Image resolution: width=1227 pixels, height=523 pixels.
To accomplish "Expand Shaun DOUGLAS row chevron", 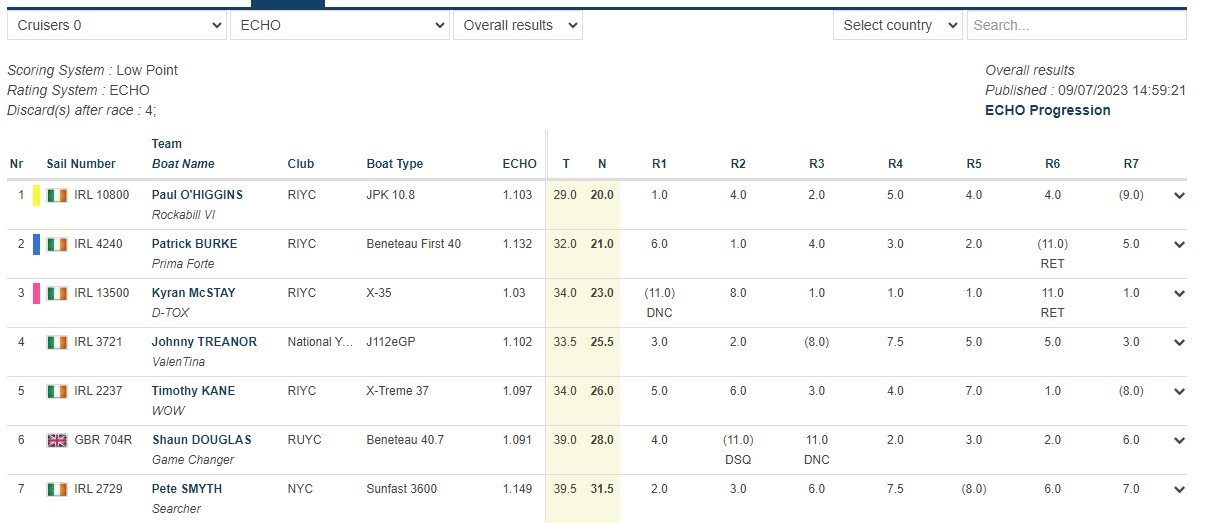I will (1180, 441).
